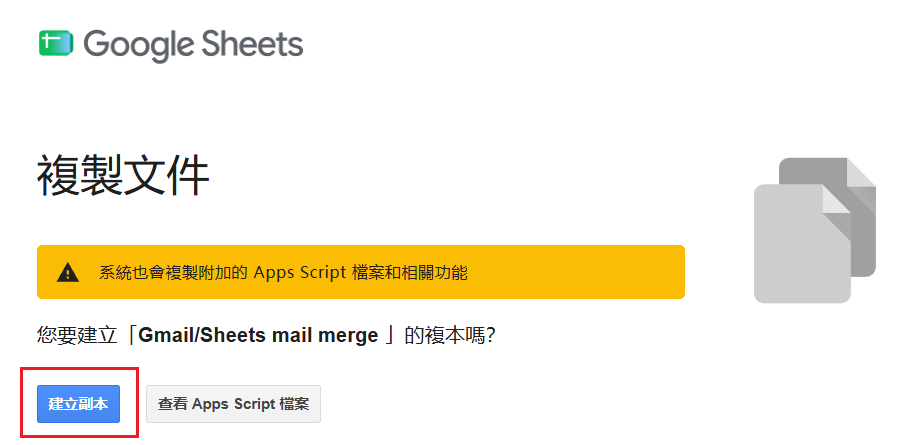Viewport: 909px width, 445px height.
Task: Open 查看 Apps Script 檔案 button
Action: click(x=233, y=404)
